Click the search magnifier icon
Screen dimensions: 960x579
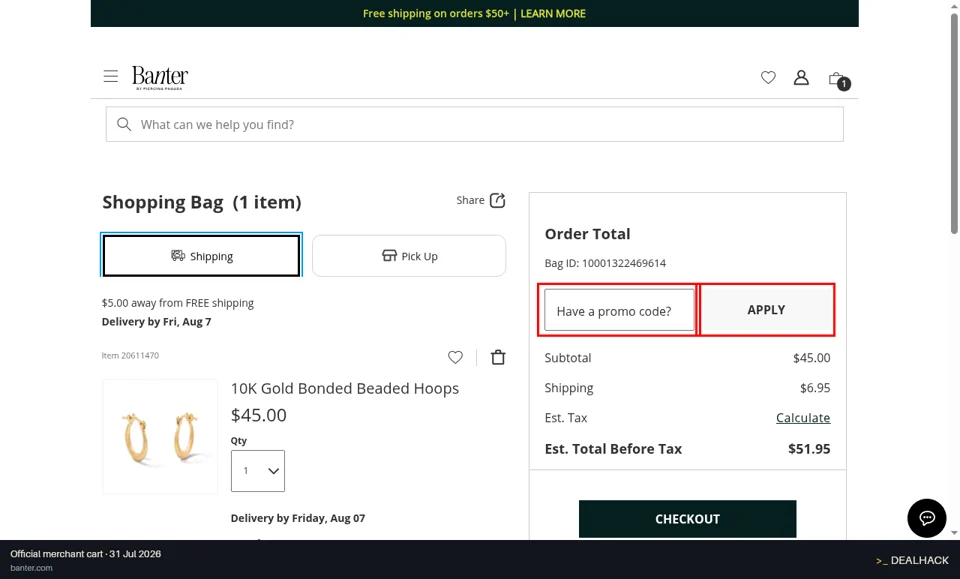click(x=124, y=124)
